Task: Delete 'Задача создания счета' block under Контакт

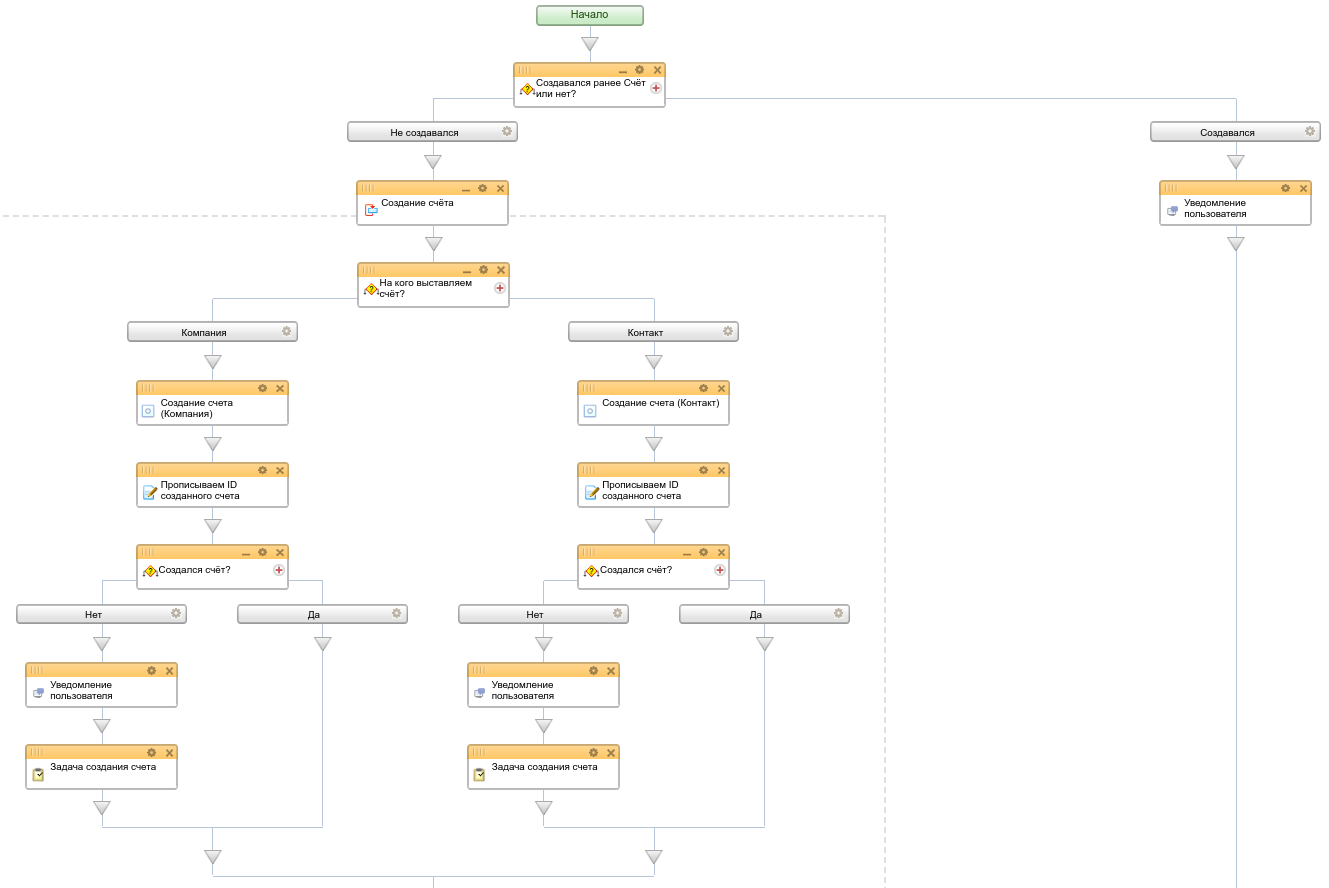Action: (x=611, y=752)
